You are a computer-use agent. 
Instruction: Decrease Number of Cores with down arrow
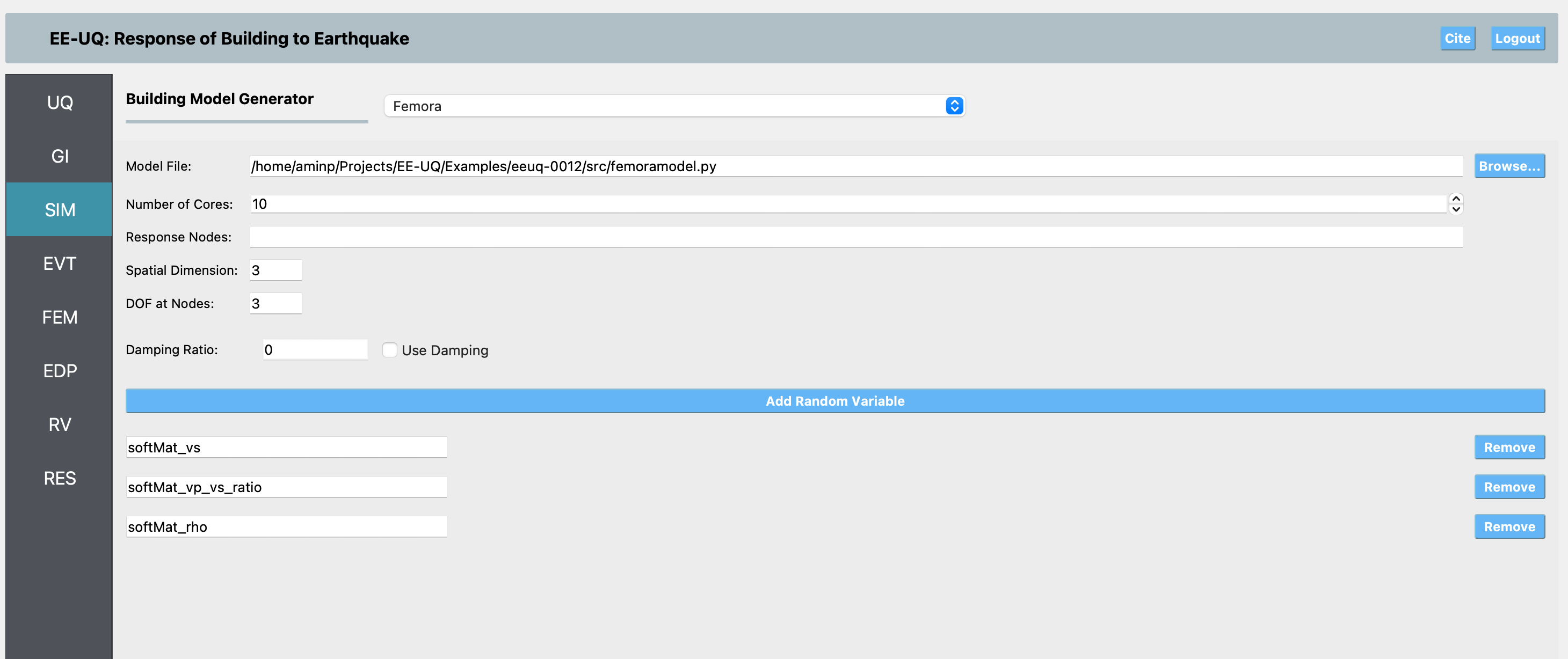pyautogui.click(x=1455, y=209)
